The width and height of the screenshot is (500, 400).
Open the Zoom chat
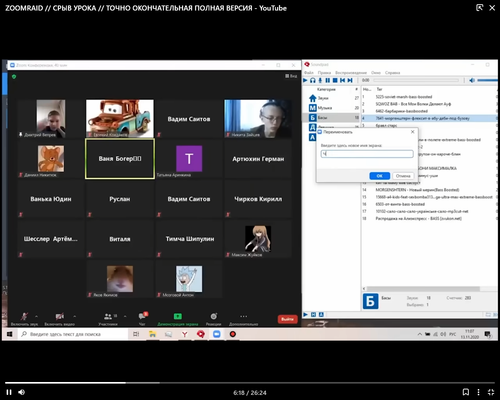(143, 318)
